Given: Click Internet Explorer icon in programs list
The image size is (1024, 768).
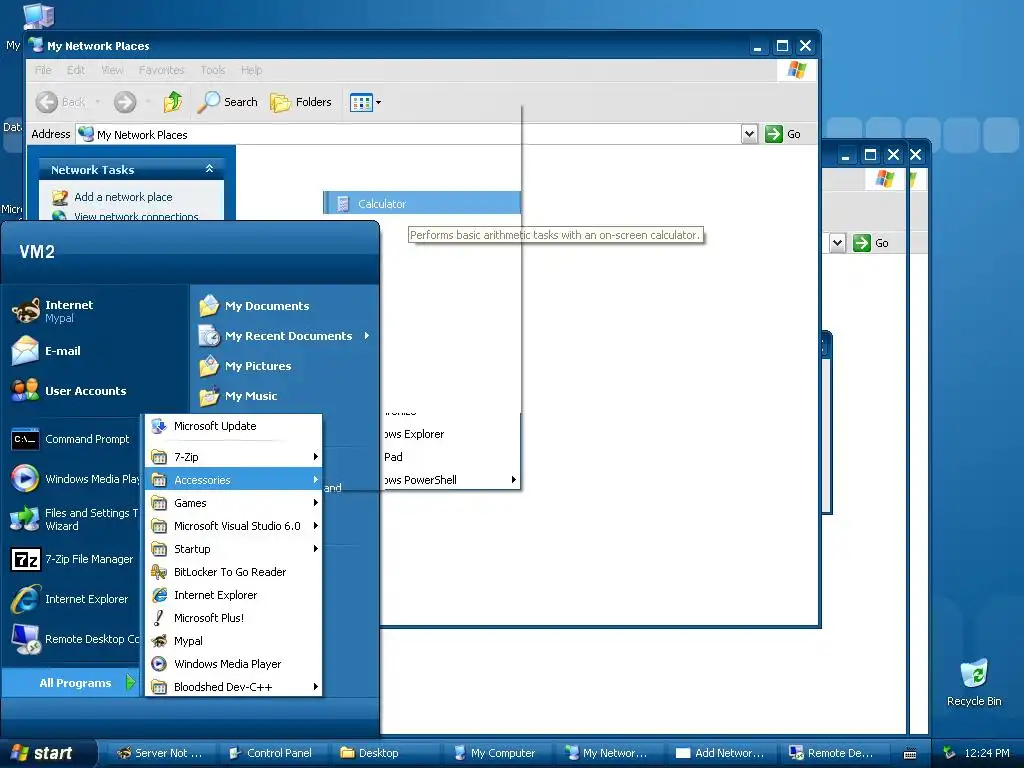Looking at the screenshot, I should 159,595.
